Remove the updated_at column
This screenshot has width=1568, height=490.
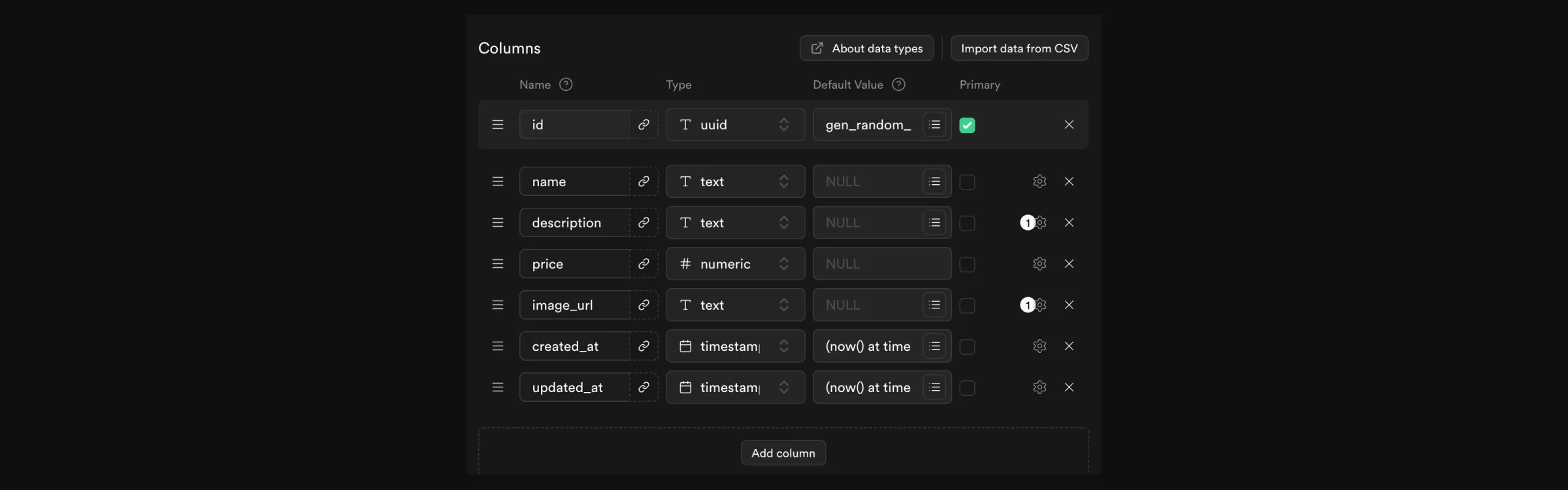(1069, 387)
